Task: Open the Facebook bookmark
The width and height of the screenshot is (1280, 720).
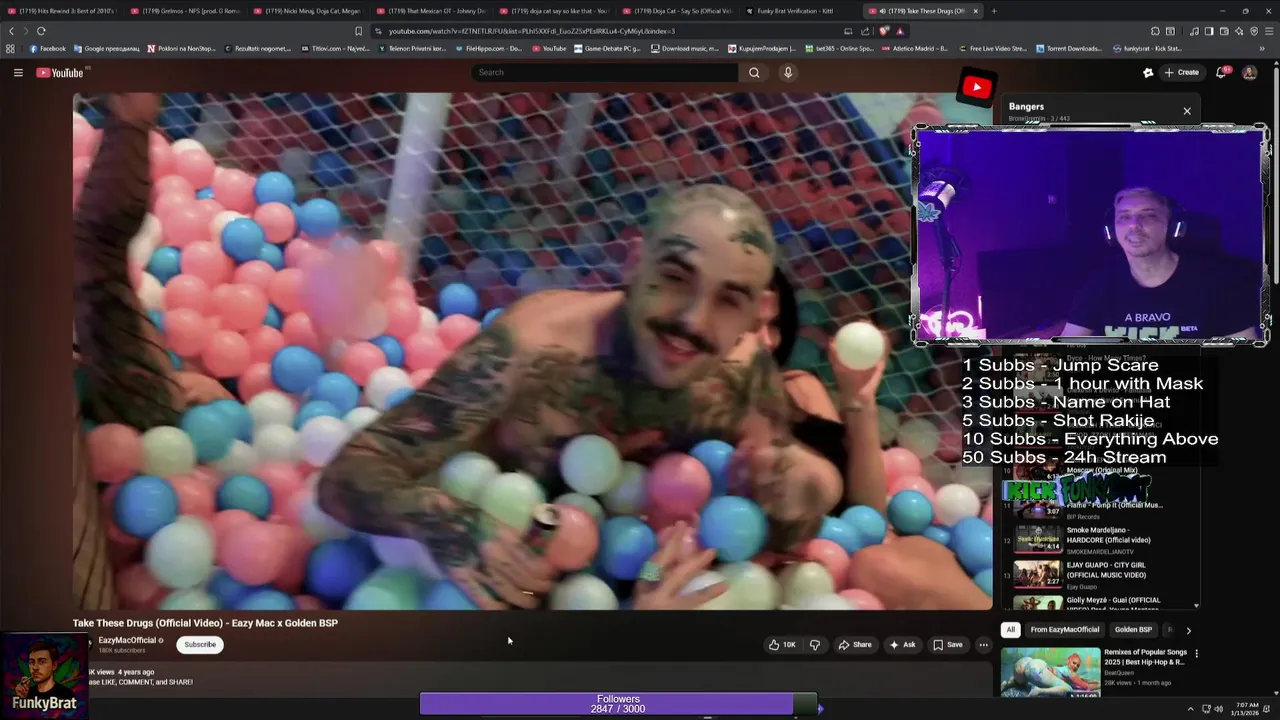Action: pyautogui.click(x=48, y=48)
